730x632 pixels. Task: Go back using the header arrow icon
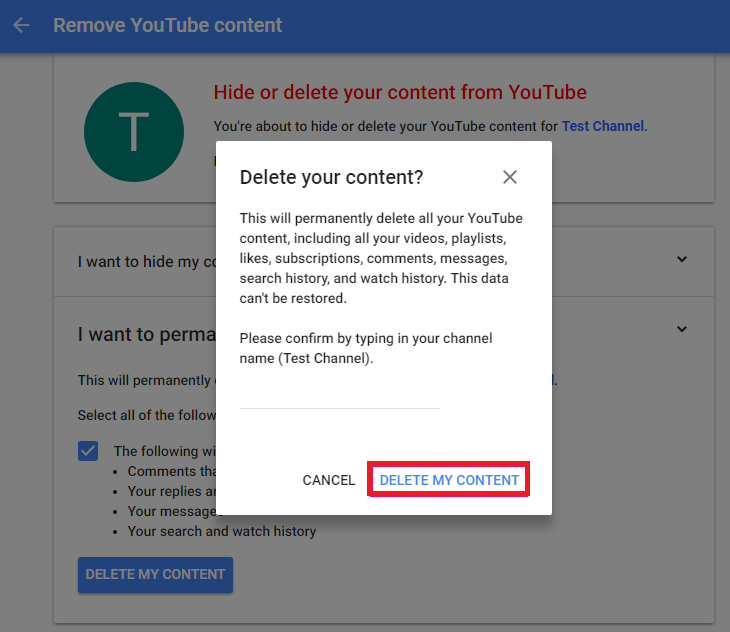(21, 25)
